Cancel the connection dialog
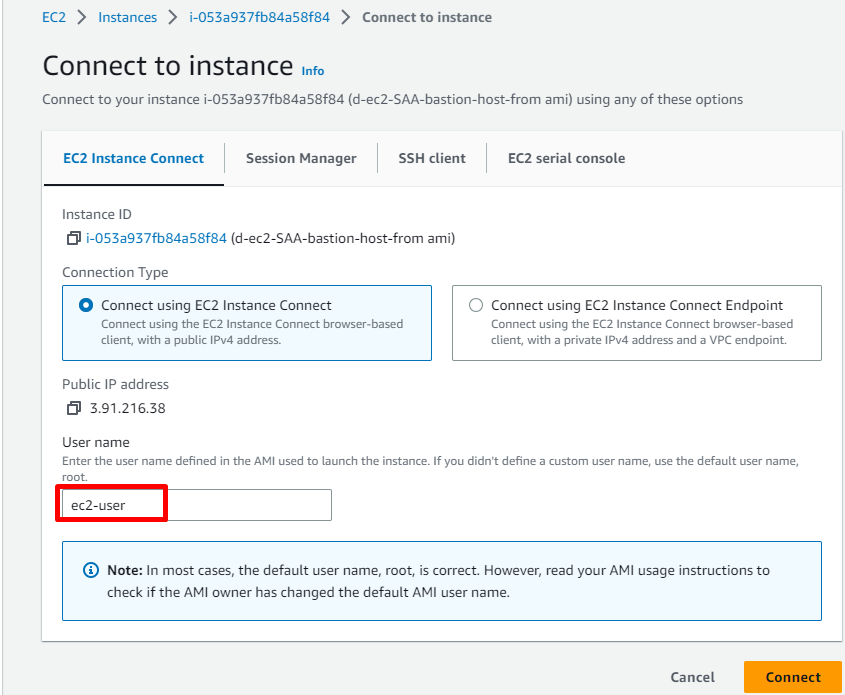This screenshot has height=695, width=845. tap(692, 677)
